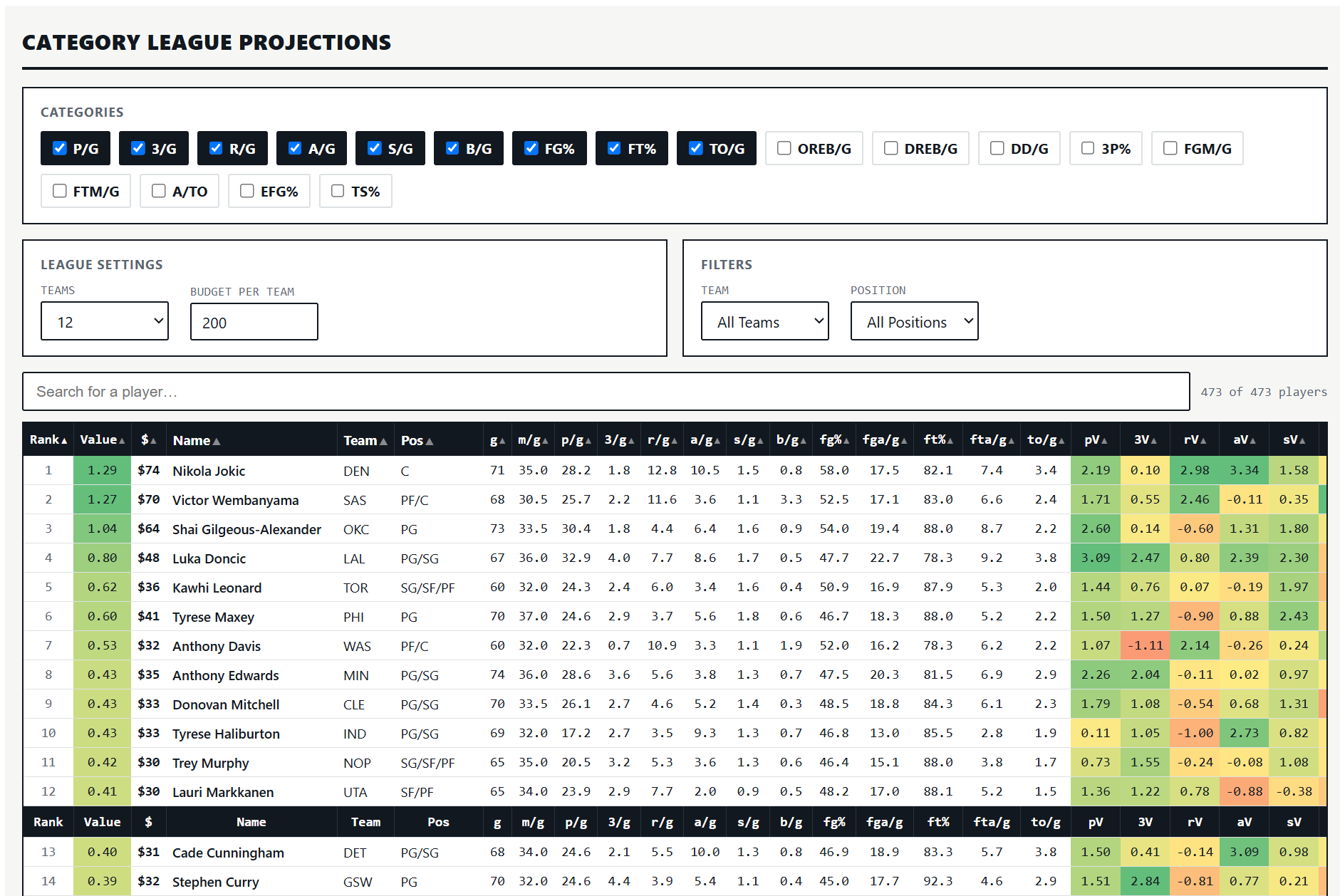Sort table by Team column

pos(365,441)
